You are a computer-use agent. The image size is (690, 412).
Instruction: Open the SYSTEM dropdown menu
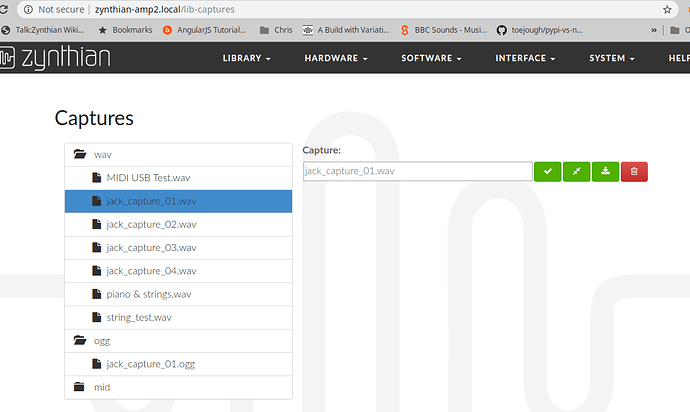click(x=612, y=58)
